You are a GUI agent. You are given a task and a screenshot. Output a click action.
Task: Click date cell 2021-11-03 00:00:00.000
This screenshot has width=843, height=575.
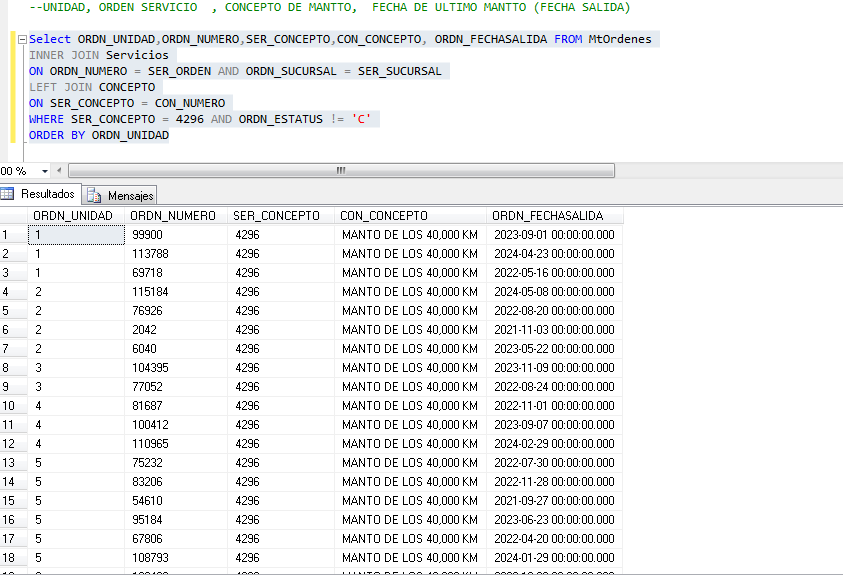coord(555,330)
